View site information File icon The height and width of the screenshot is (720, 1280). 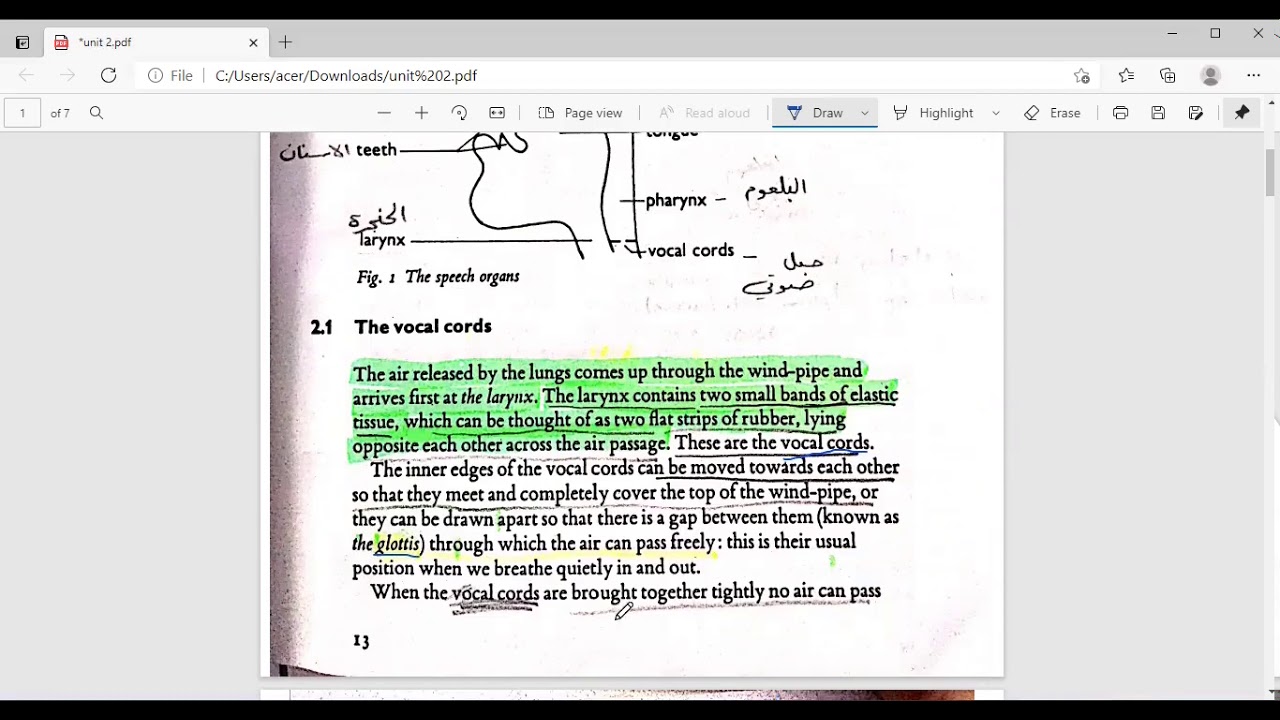pyautogui.click(x=171, y=75)
